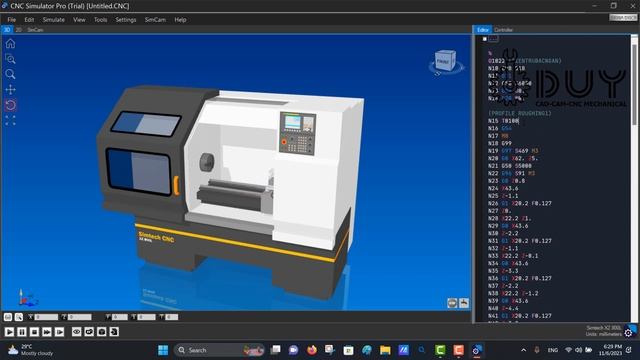Start the simulation with Play button

pos(9,332)
